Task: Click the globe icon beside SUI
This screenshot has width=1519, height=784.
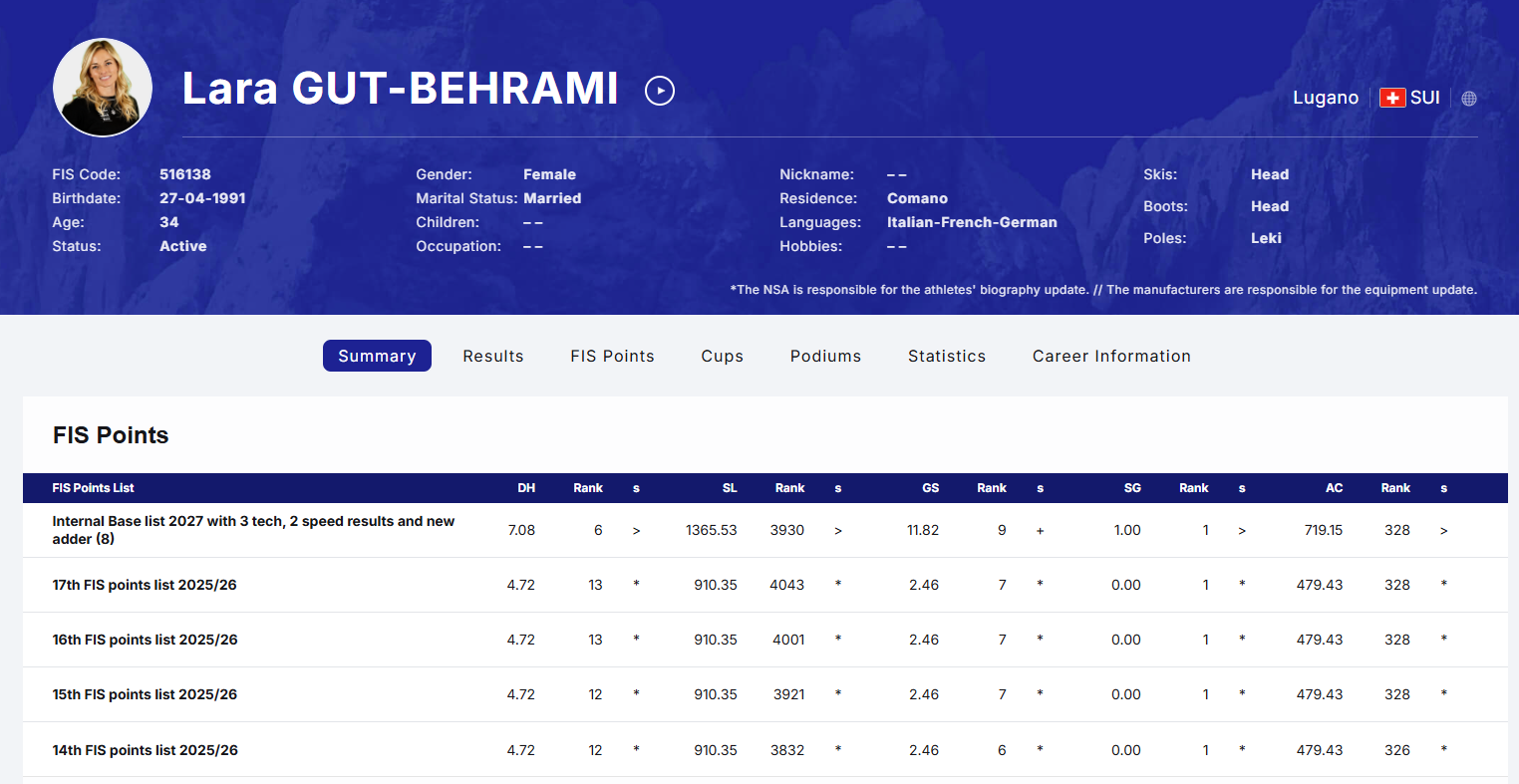Action: pyautogui.click(x=1468, y=98)
